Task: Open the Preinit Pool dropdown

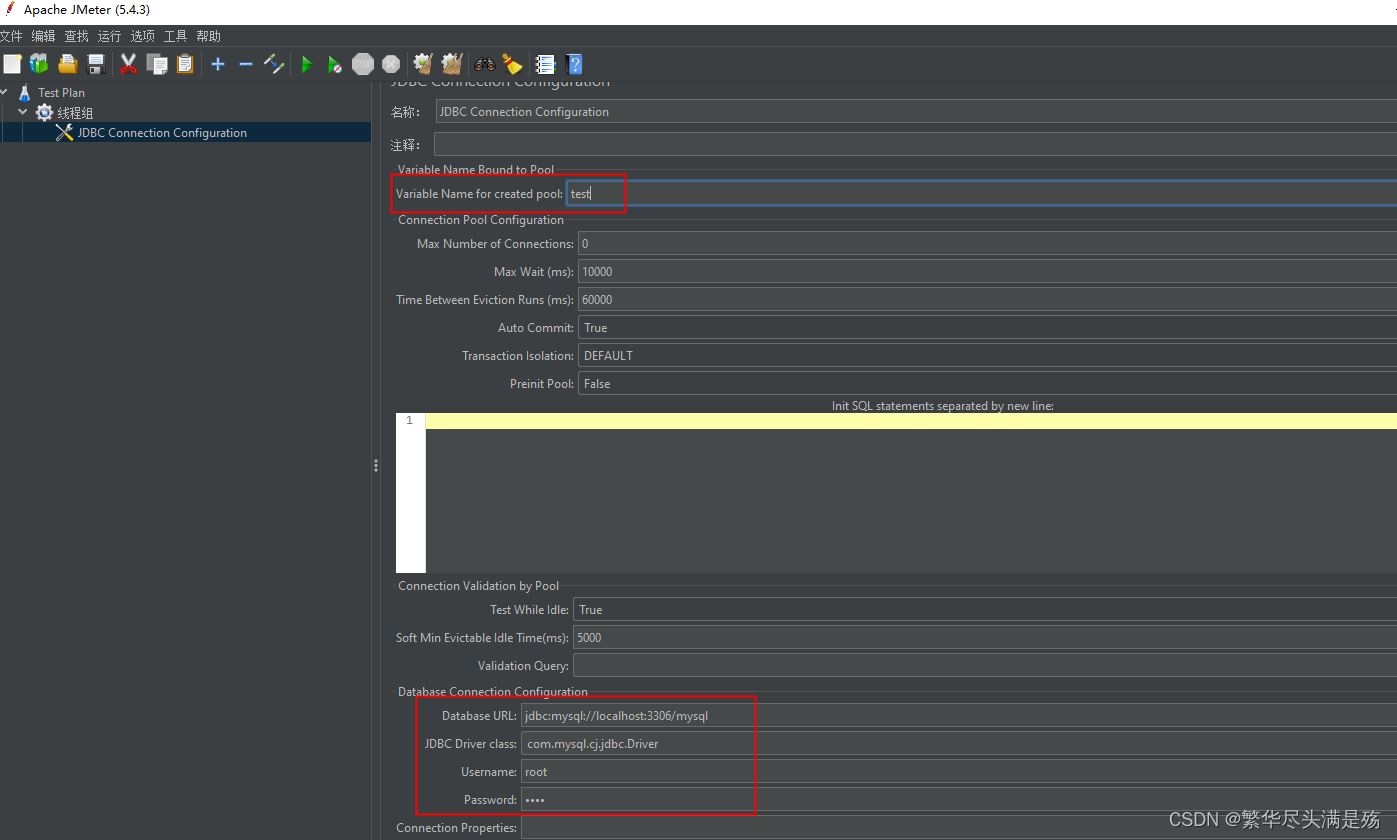Action: [986, 384]
